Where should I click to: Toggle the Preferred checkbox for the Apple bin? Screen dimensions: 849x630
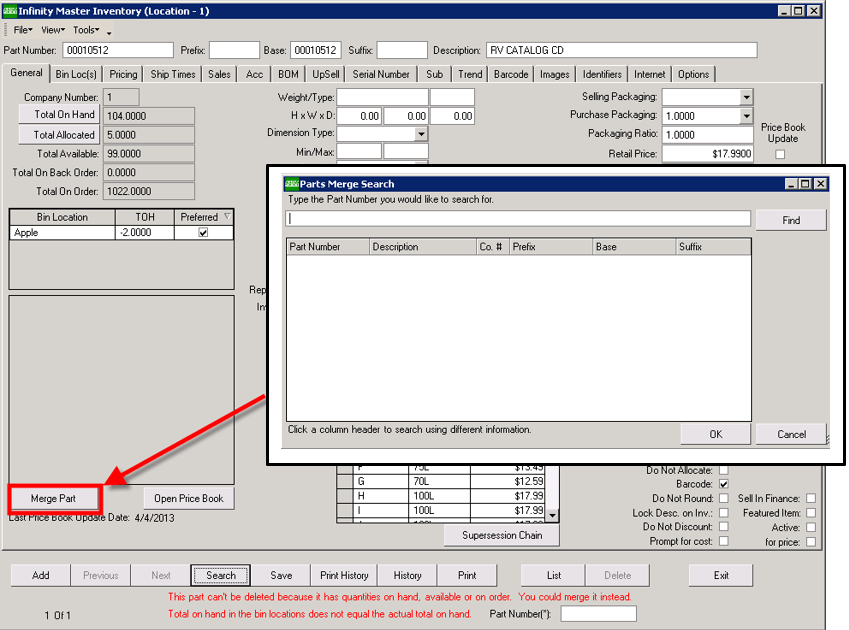[x=203, y=232]
